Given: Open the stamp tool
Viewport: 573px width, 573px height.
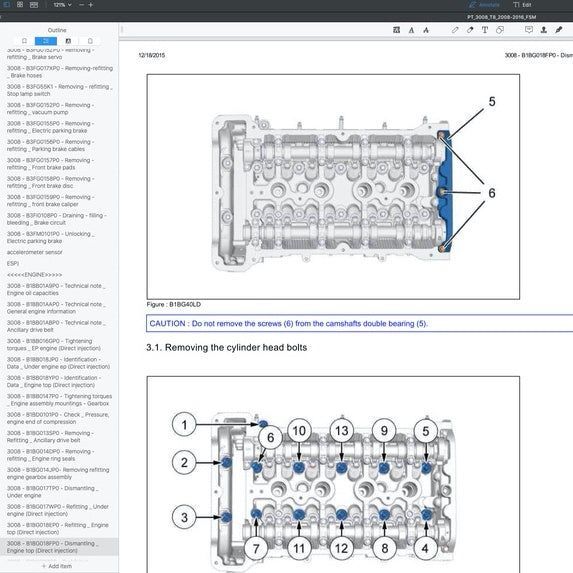Looking at the screenshot, I should pyautogui.click(x=543, y=30).
